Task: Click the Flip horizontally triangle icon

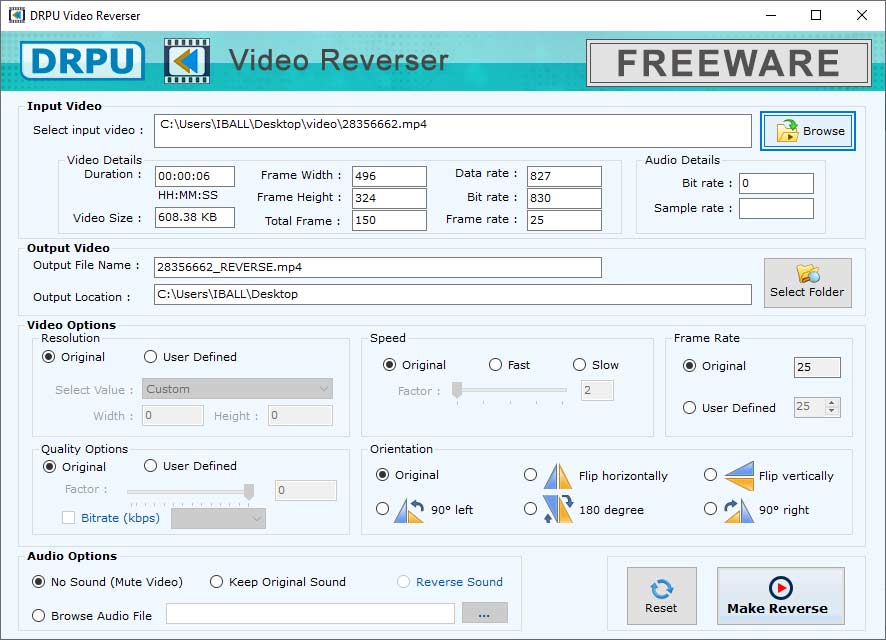Action: point(558,476)
